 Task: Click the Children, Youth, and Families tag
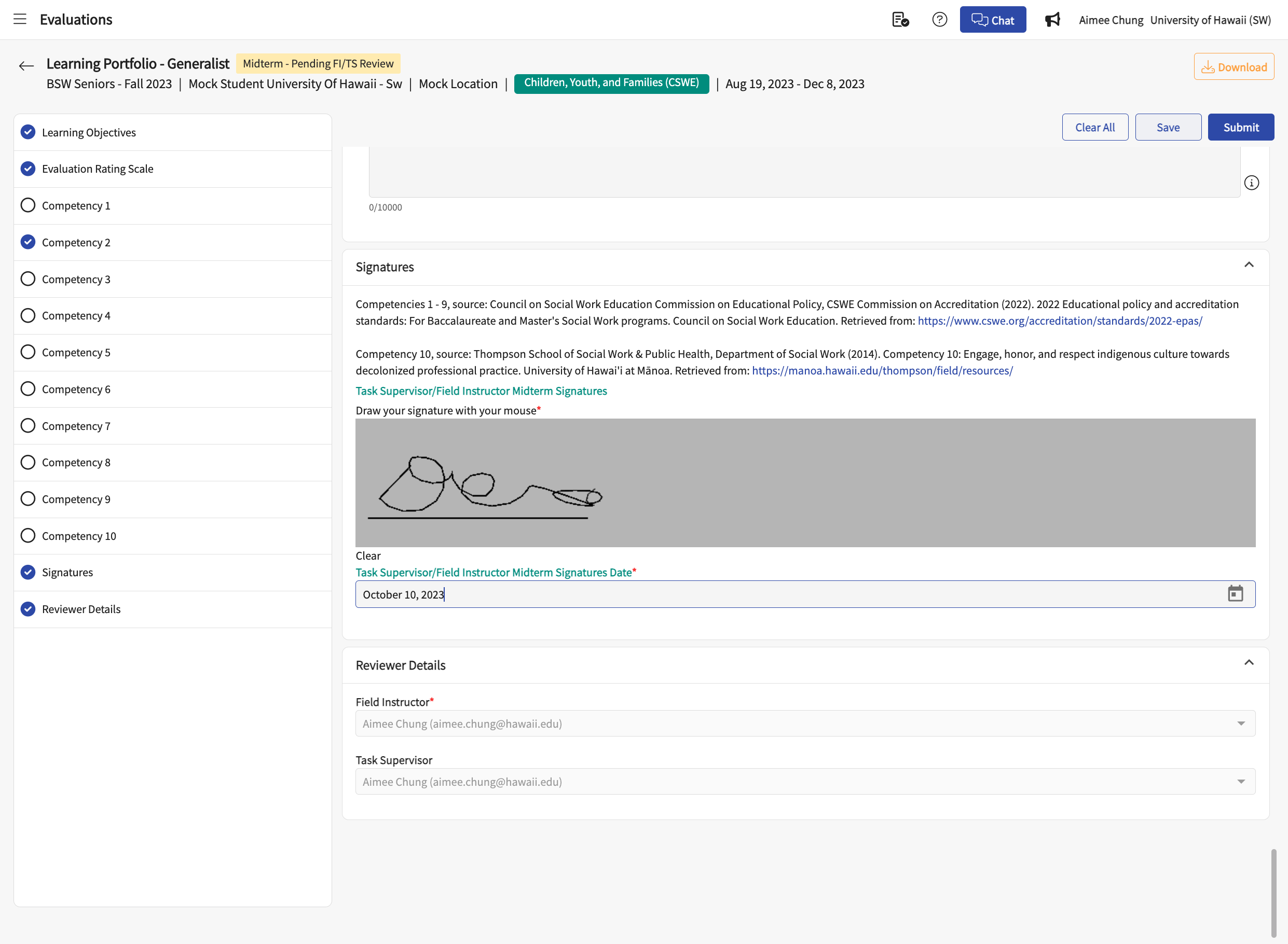point(611,84)
